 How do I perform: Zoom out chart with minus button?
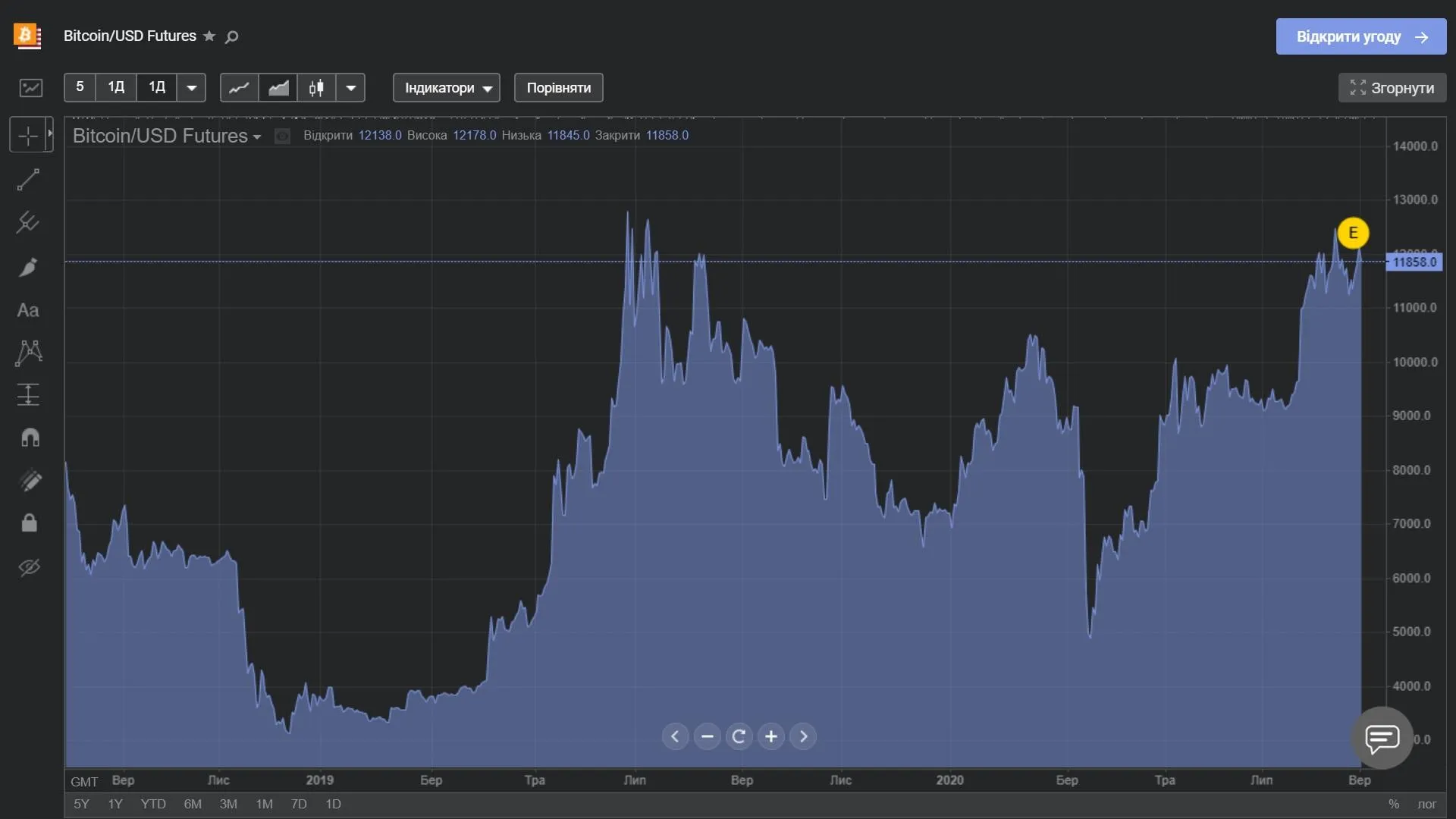tap(707, 736)
